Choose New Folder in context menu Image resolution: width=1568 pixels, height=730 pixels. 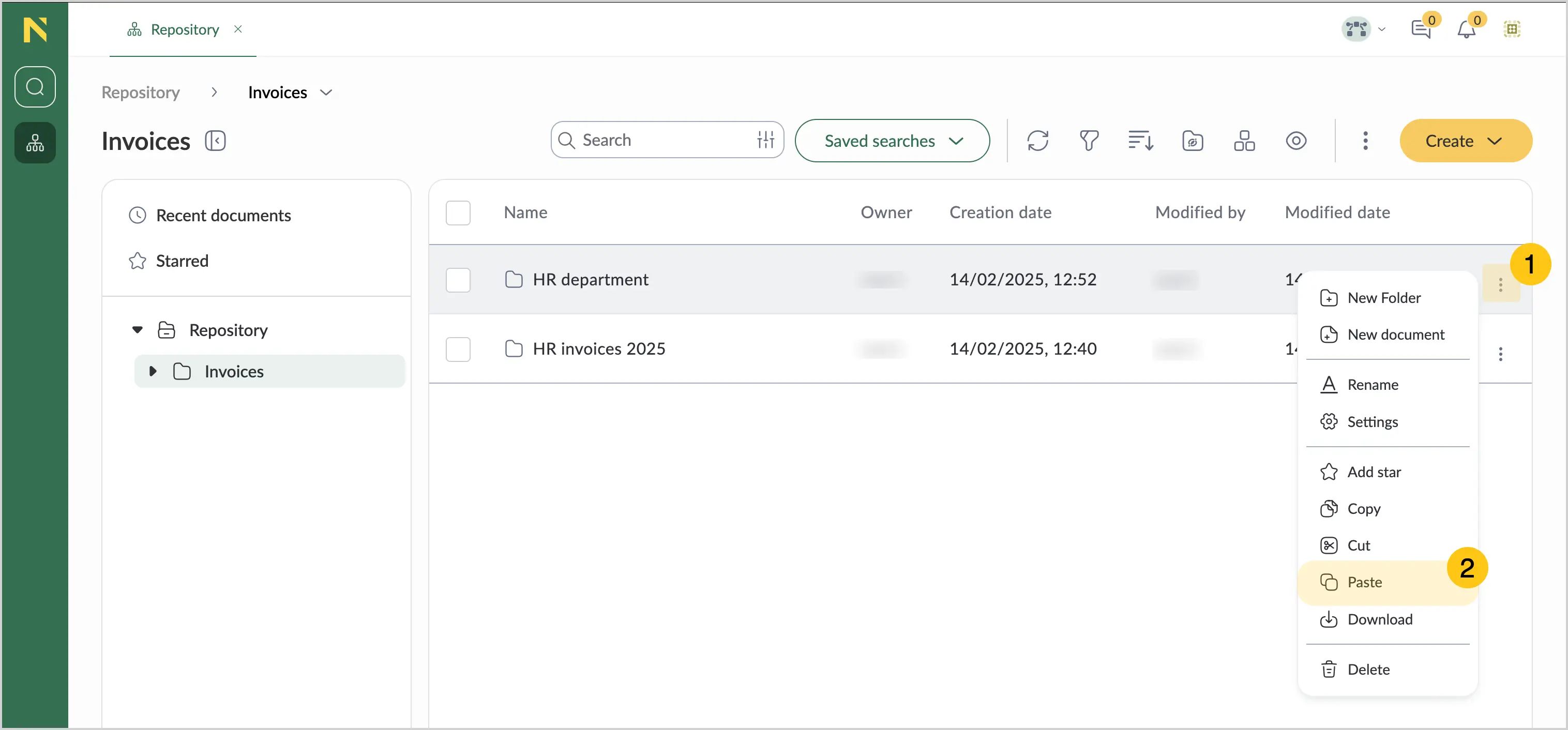[x=1387, y=297]
